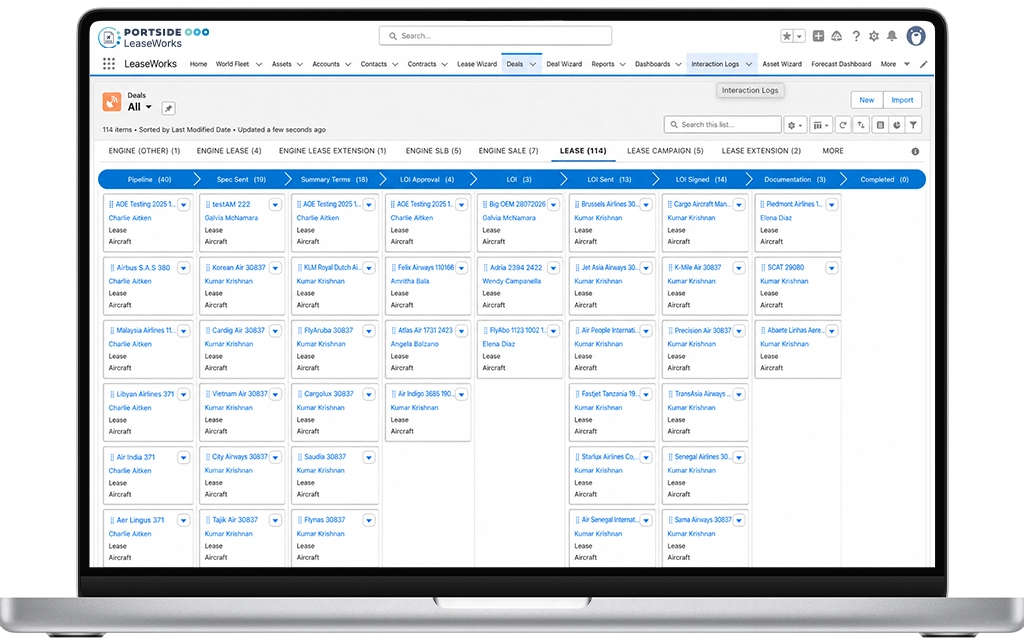The image size is (1024, 644).
Task: Click the favorites star icon
Action: (x=787, y=37)
